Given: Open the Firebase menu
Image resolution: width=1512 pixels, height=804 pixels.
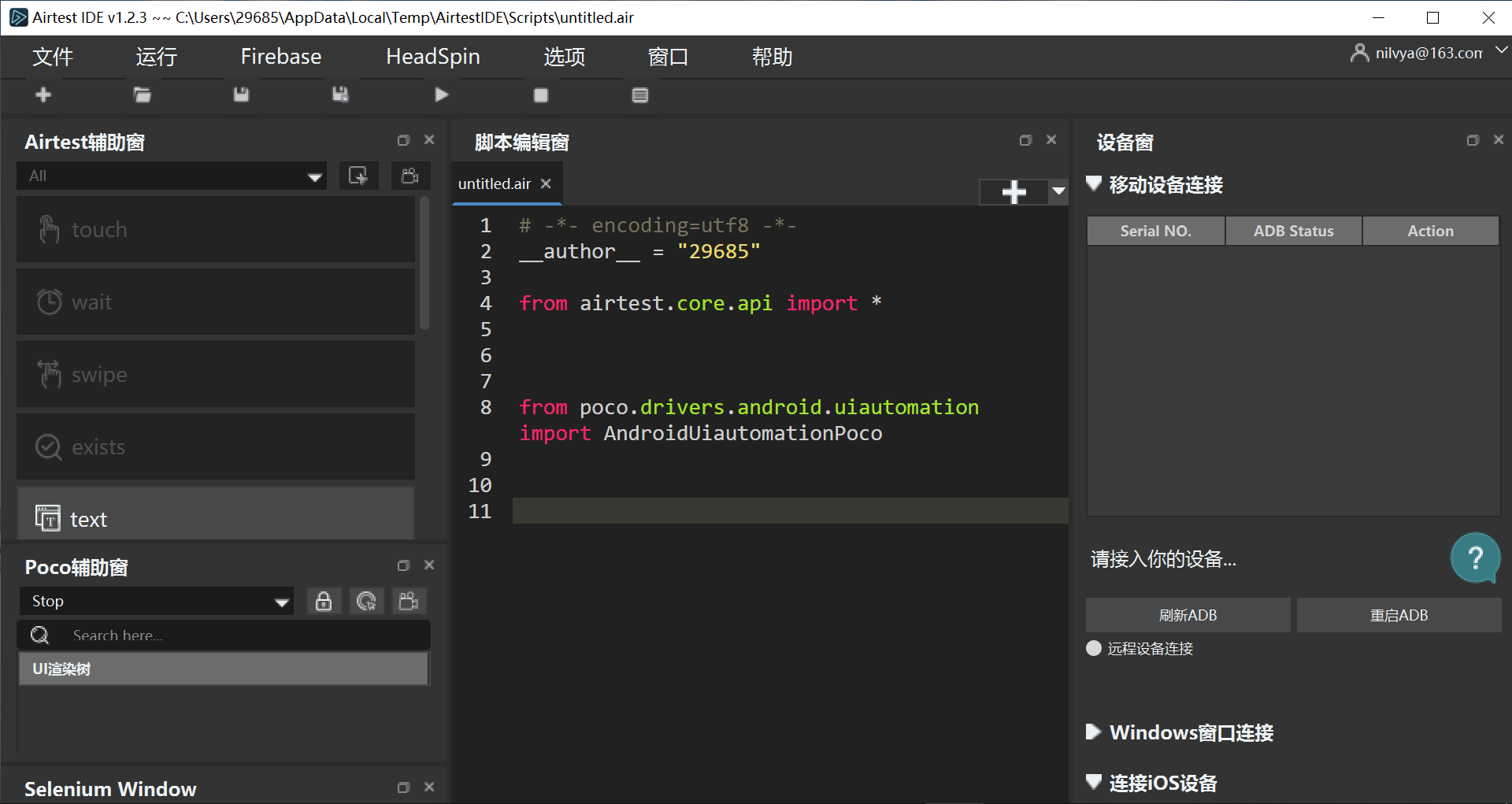Looking at the screenshot, I should (x=281, y=57).
